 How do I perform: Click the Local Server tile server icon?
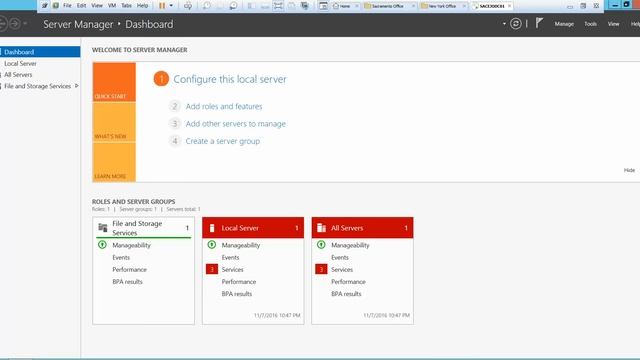point(212,228)
